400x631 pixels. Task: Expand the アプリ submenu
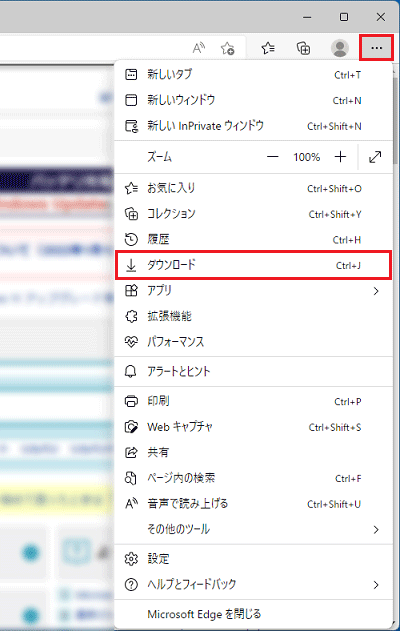click(254, 291)
